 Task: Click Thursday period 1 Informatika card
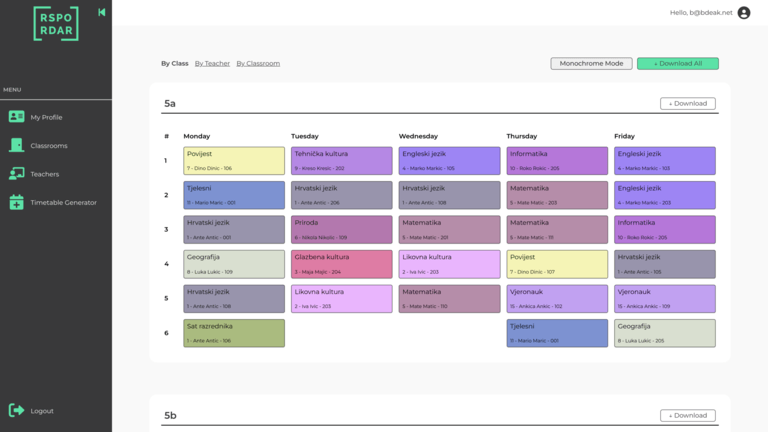(557, 161)
